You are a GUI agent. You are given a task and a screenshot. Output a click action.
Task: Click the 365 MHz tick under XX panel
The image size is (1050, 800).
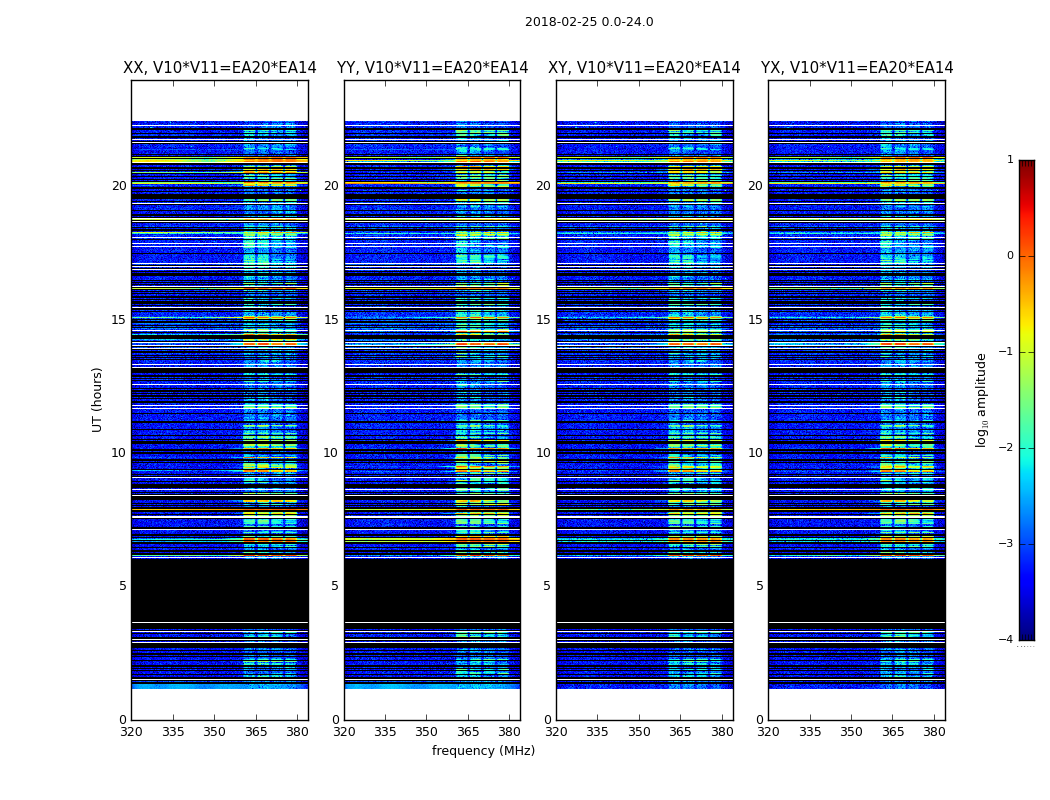click(x=256, y=732)
